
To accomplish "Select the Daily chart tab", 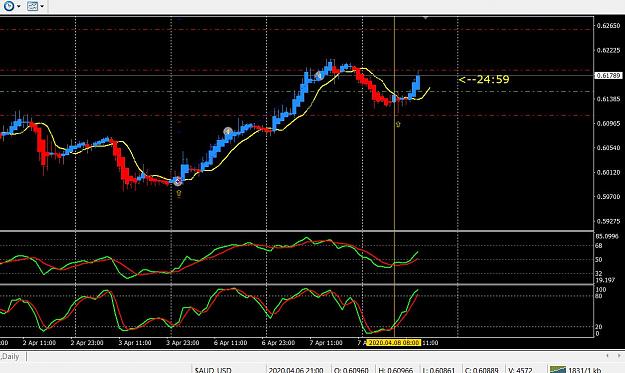I will (x=10, y=356).
